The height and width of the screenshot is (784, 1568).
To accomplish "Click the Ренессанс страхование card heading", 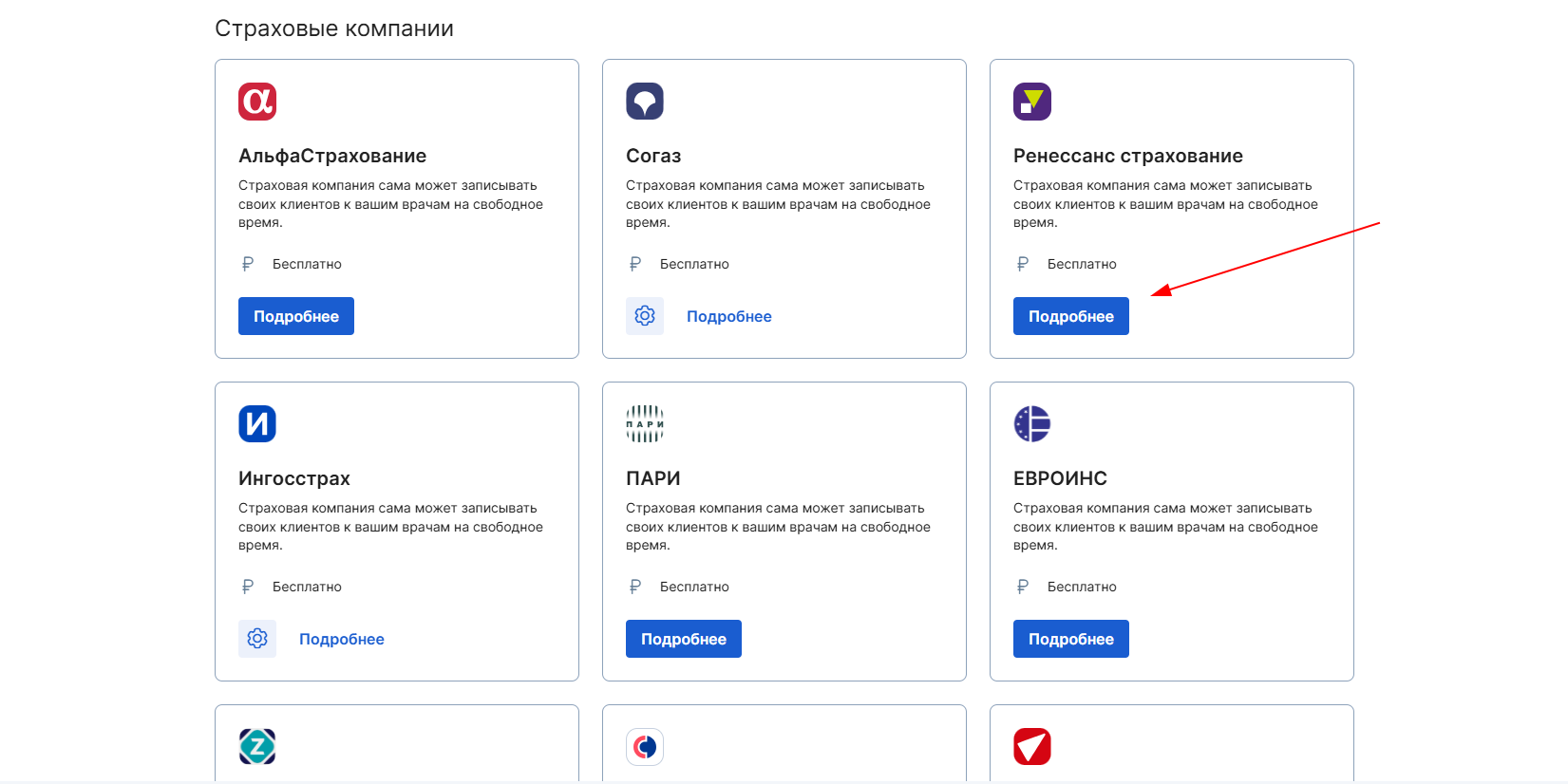I will [1128, 156].
